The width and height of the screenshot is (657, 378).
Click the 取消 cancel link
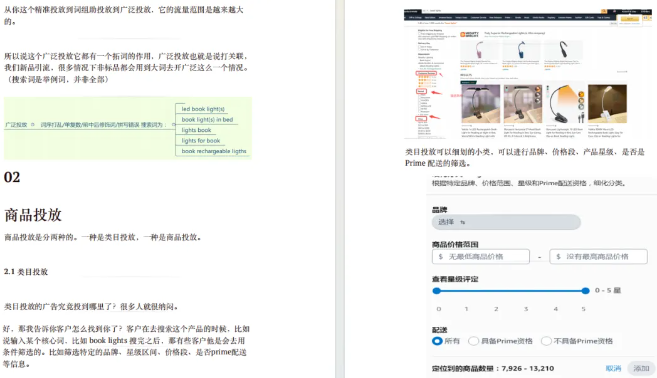(x=613, y=368)
